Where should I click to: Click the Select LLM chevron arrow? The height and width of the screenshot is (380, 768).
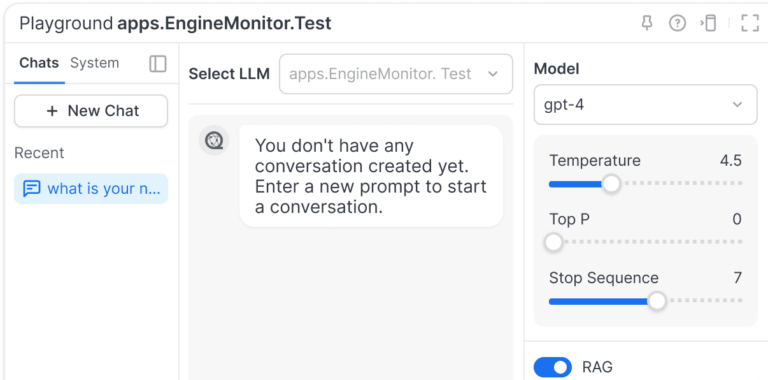pos(493,74)
